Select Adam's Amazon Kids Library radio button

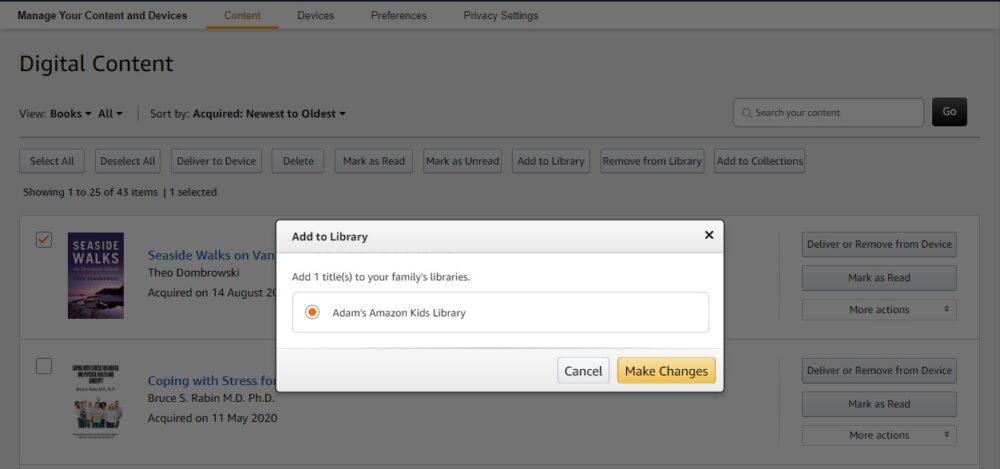point(312,313)
